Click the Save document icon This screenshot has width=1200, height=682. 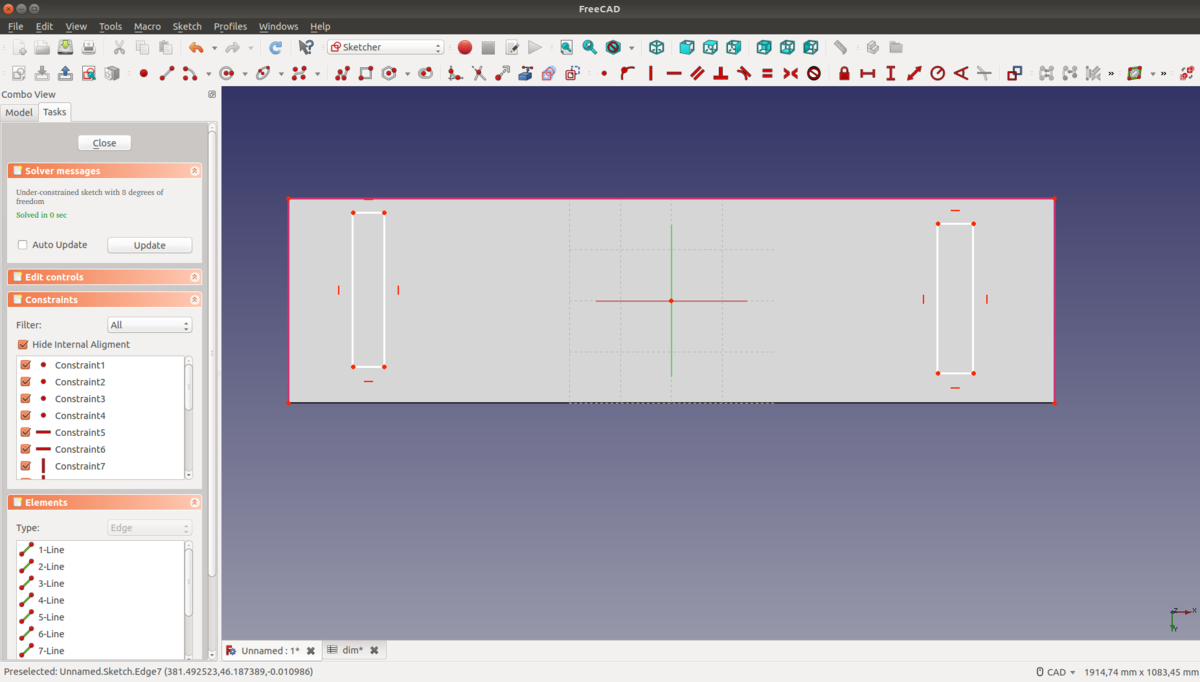tap(65, 47)
